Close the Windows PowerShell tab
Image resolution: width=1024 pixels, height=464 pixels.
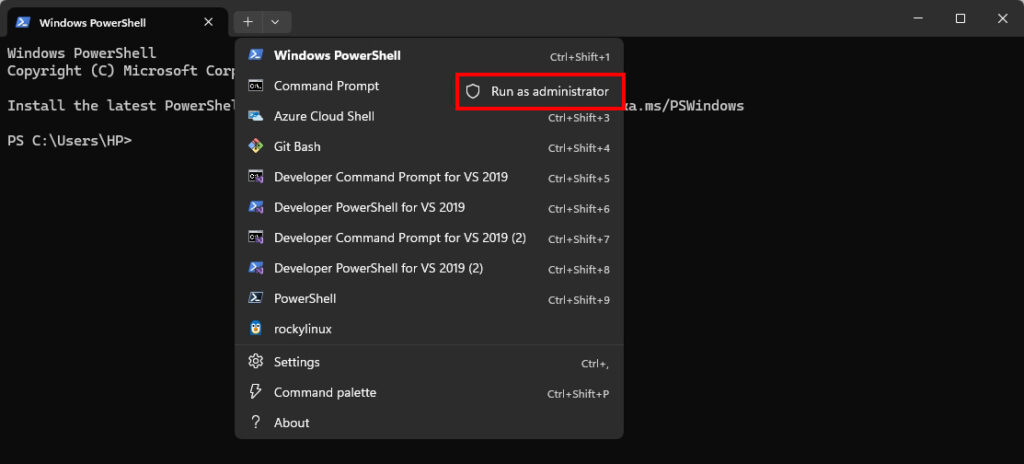coord(208,22)
